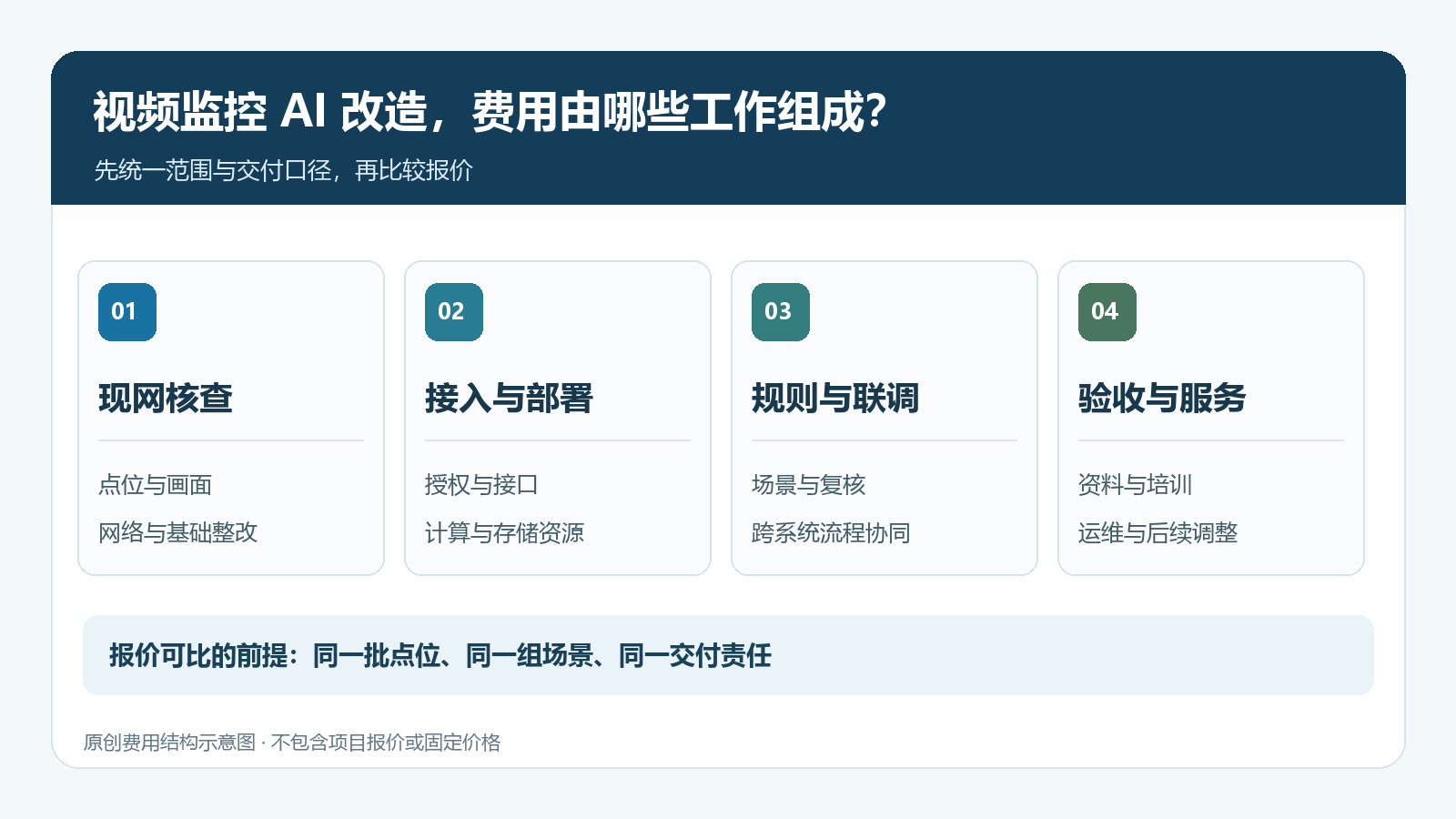
Task: Click the 报价可比的前提 summary line
Action: pyautogui.click(x=440, y=655)
